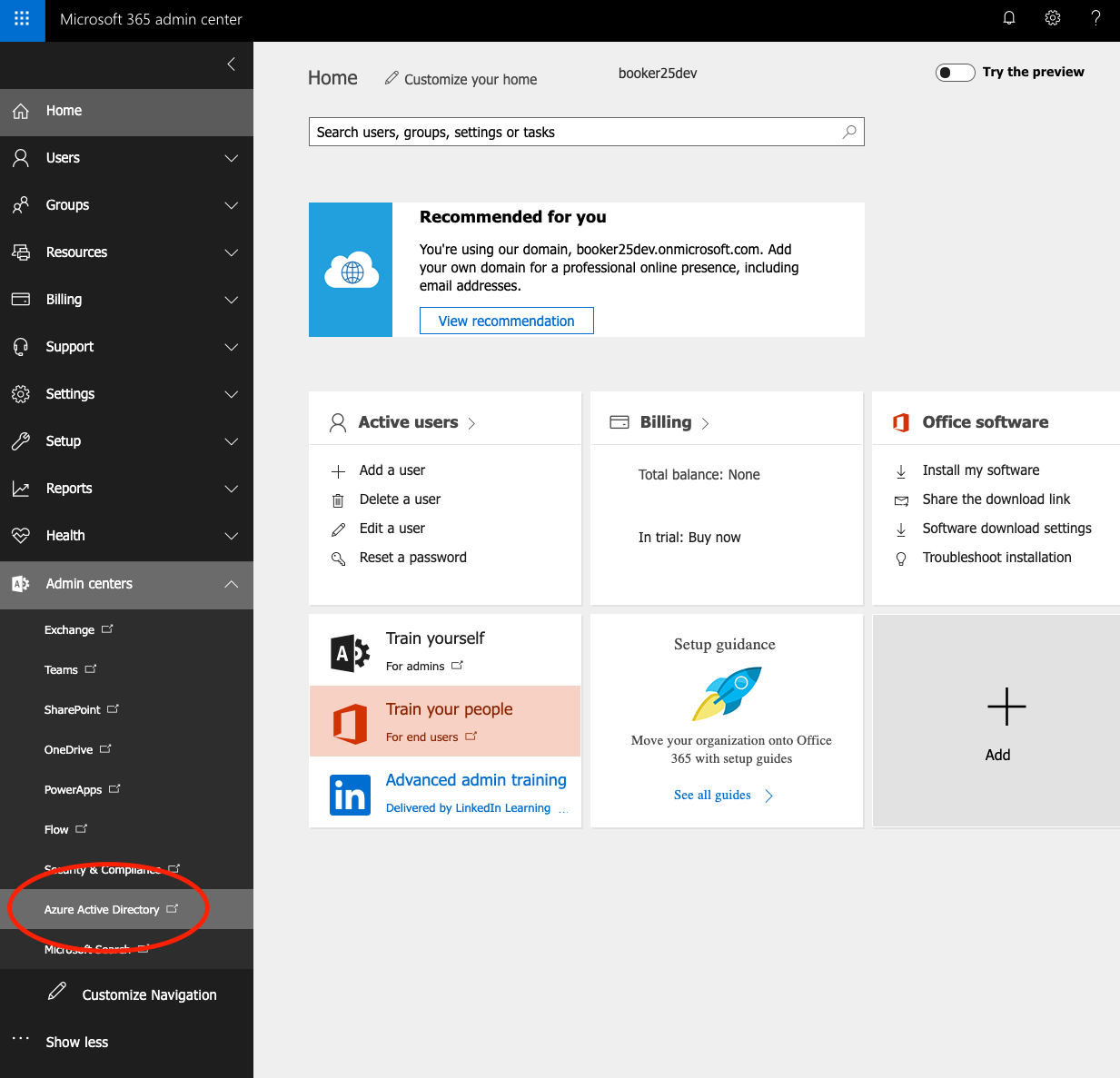
Task: Click the Add a user plus icon
Action: pos(338,470)
